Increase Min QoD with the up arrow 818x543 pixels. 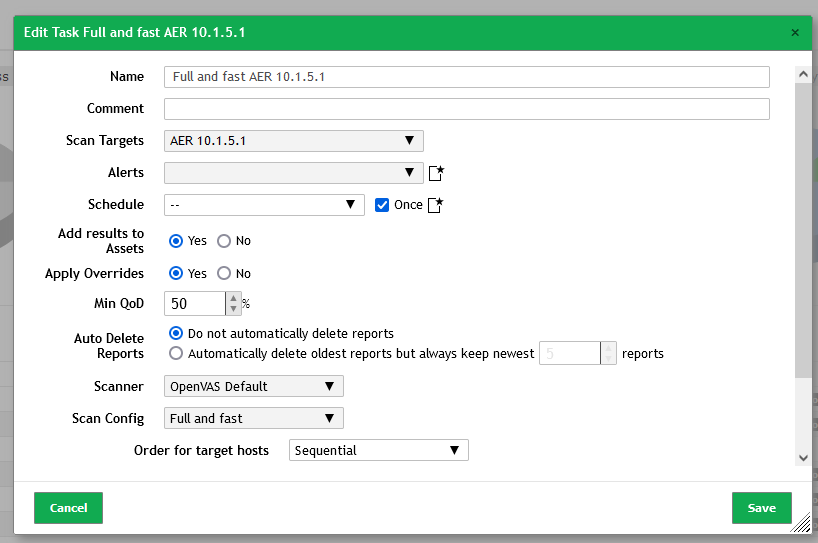pyautogui.click(x=233, y=298)
